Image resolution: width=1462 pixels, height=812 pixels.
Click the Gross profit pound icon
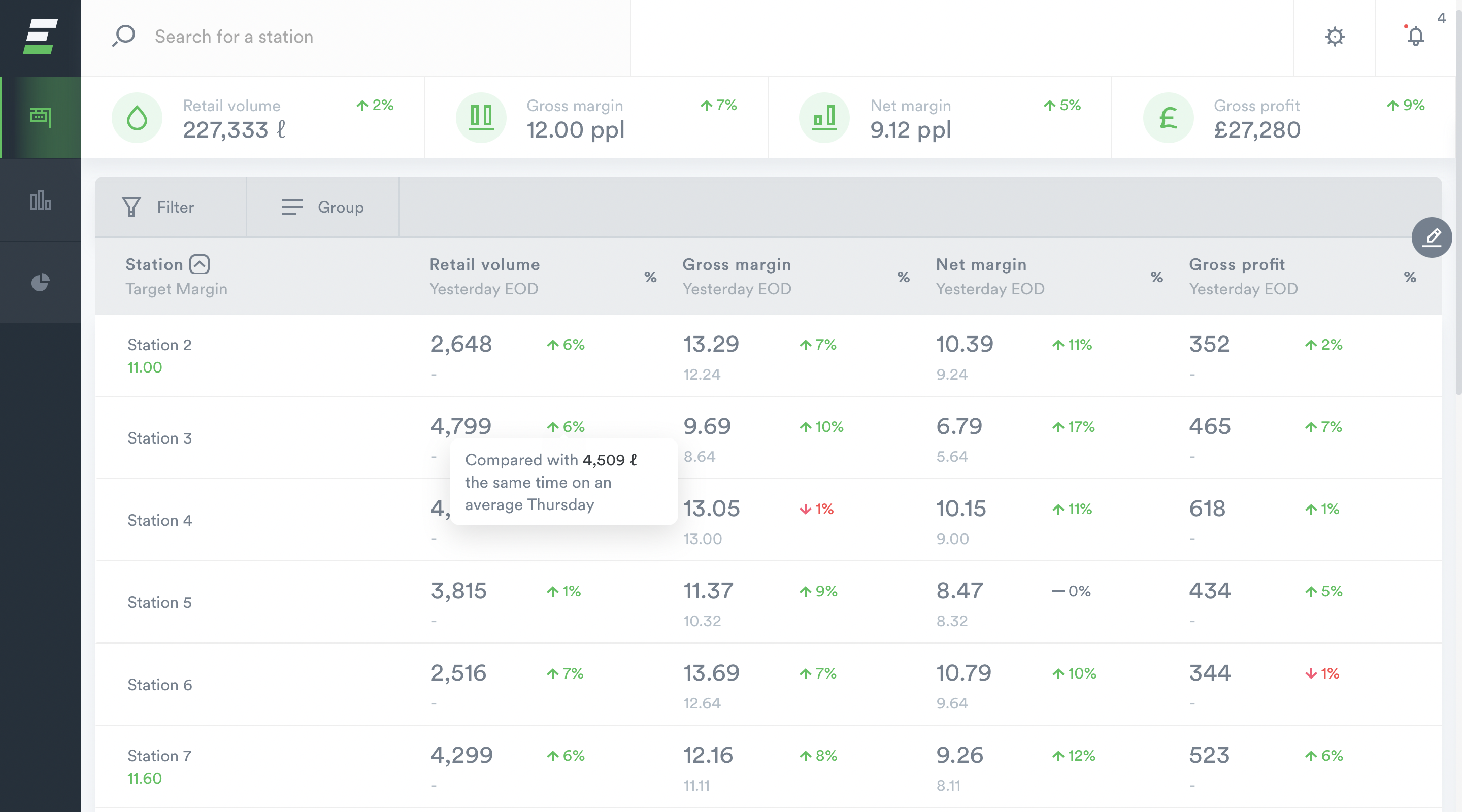[1168, 118]
